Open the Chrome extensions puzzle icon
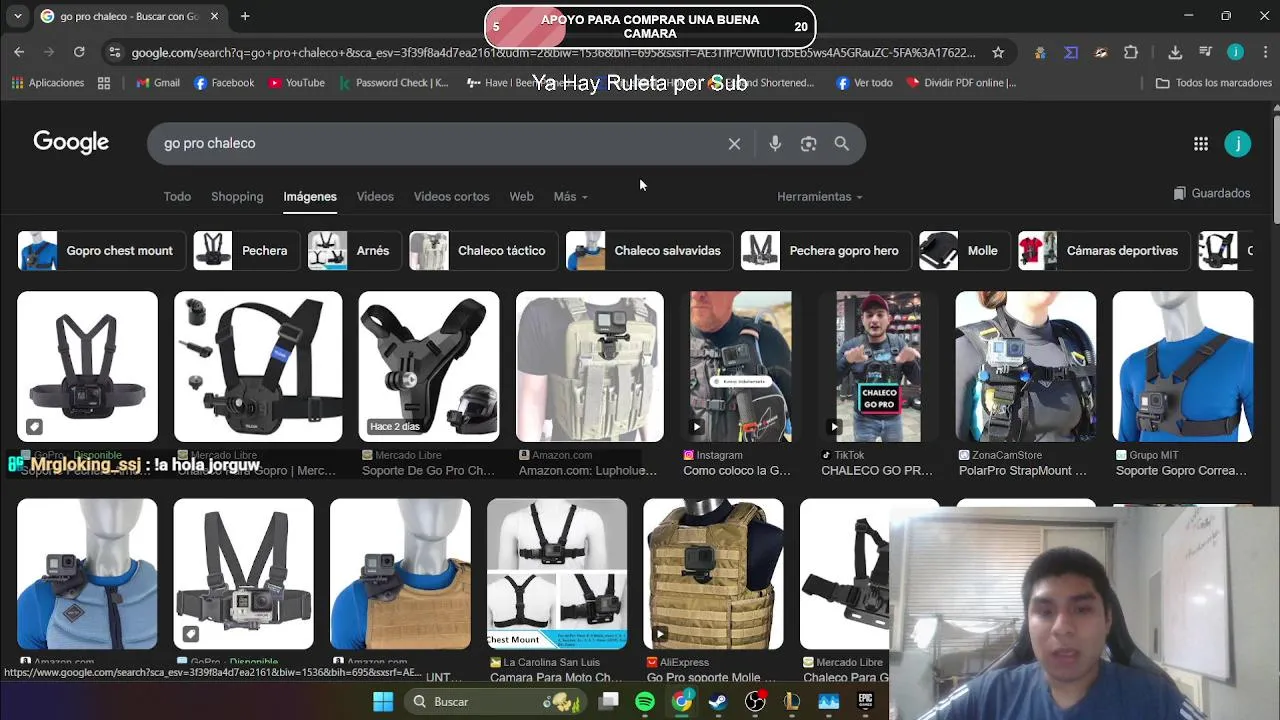 click(1131, 52)
